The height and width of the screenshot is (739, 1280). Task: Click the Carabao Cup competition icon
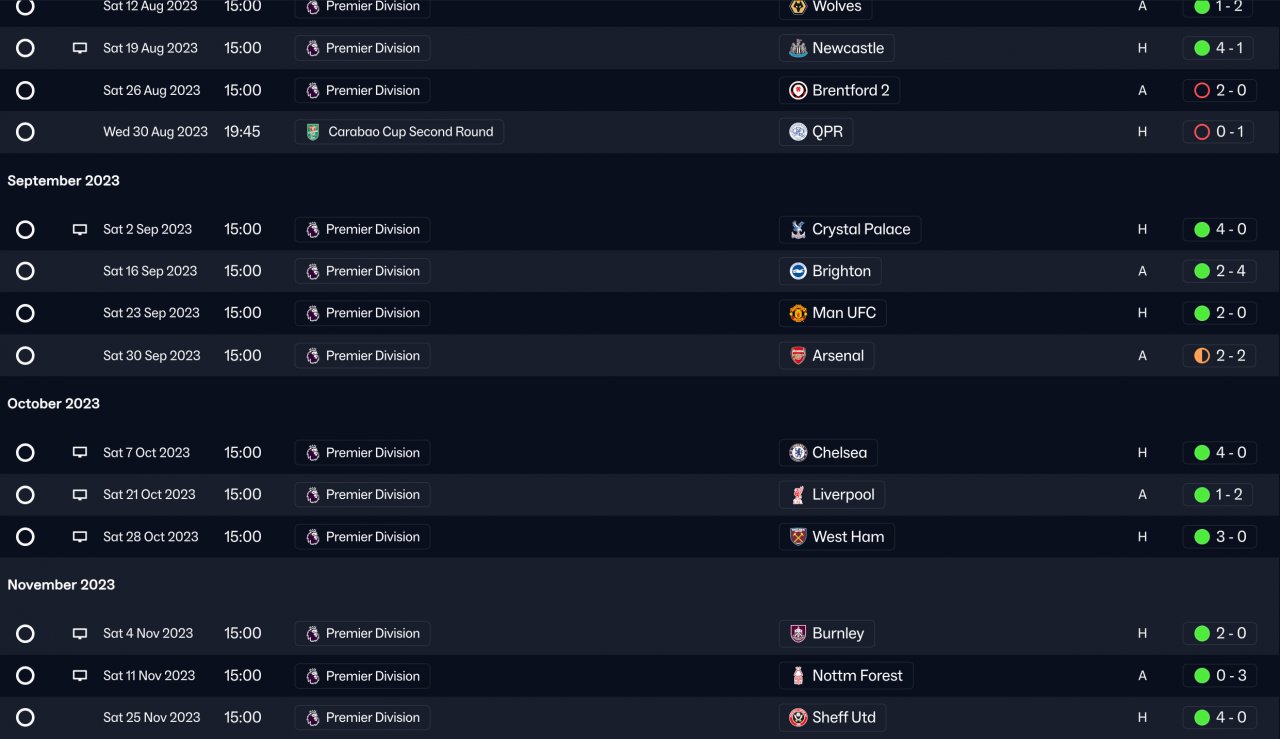tap(313, 132)
